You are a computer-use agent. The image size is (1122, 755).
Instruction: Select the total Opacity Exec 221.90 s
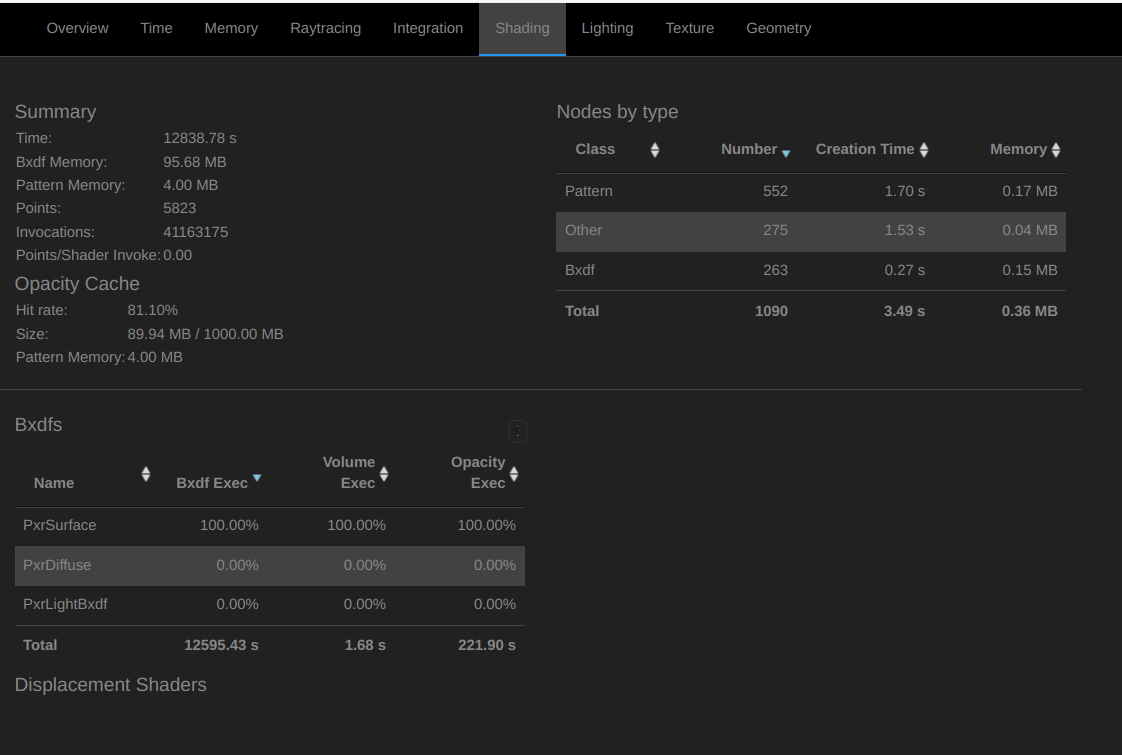tap(487, 646)
